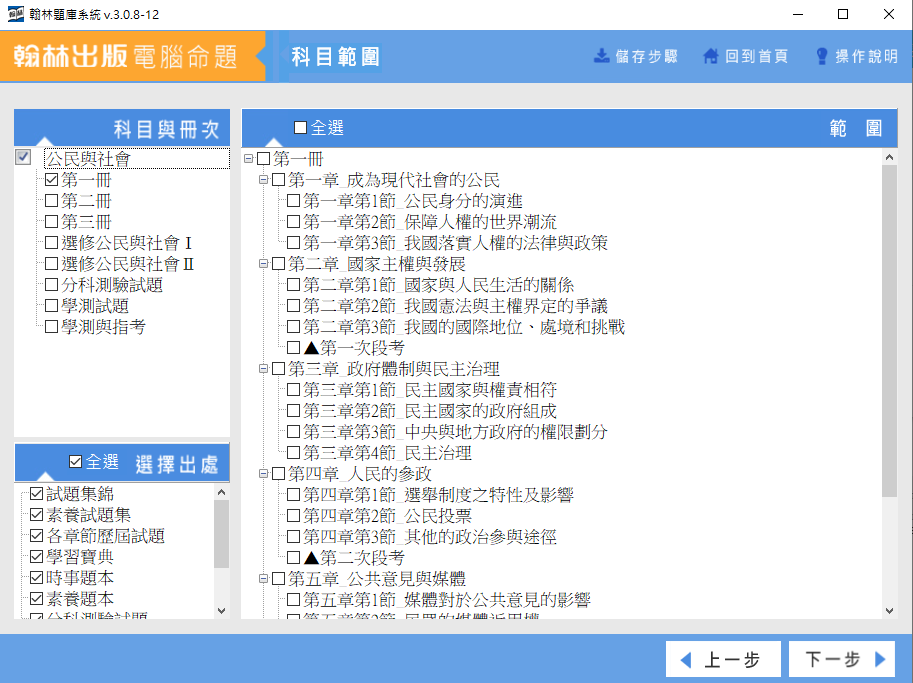Collapse 第四章 人民的參政 node
The height and width of the screenshot is (683, 913).
pyautogui.click(x=264, y=474)
